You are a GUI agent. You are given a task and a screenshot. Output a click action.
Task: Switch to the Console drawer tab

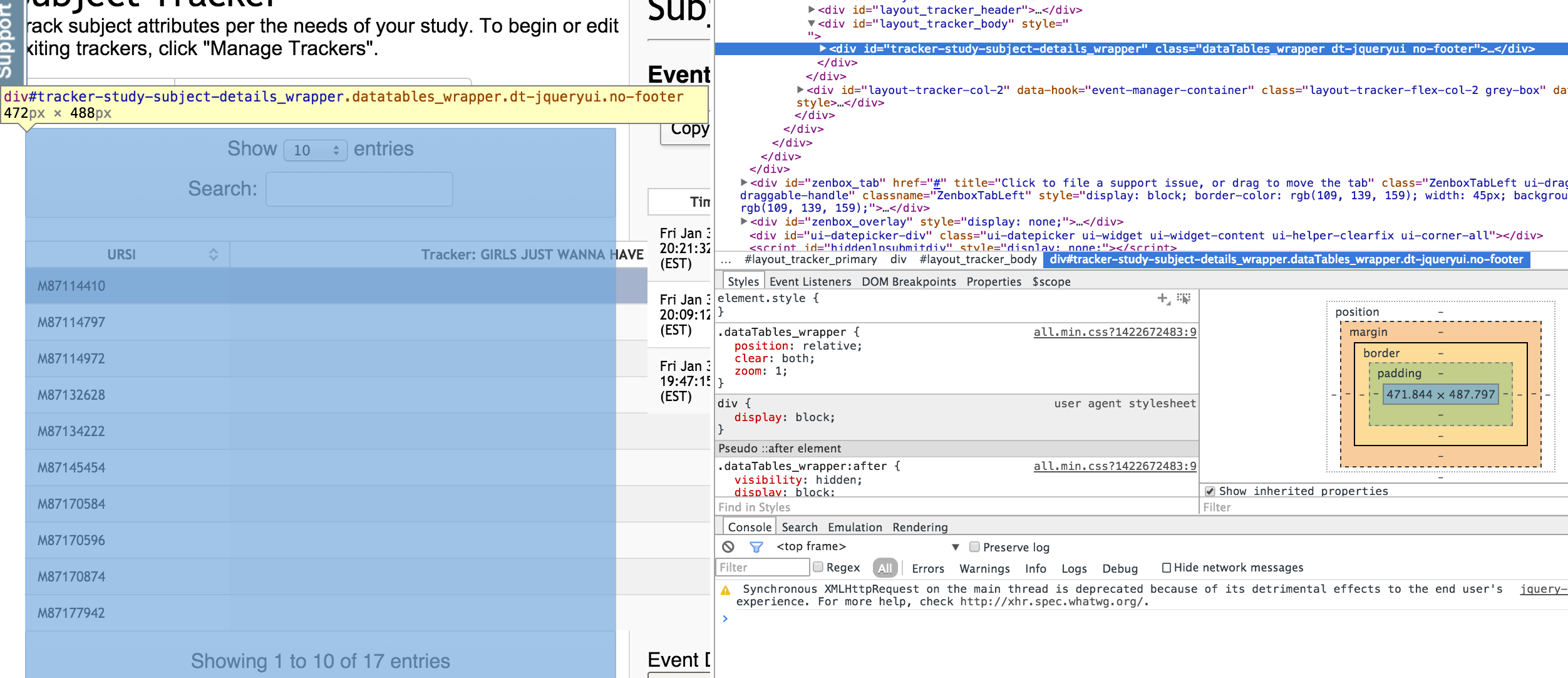750,528
